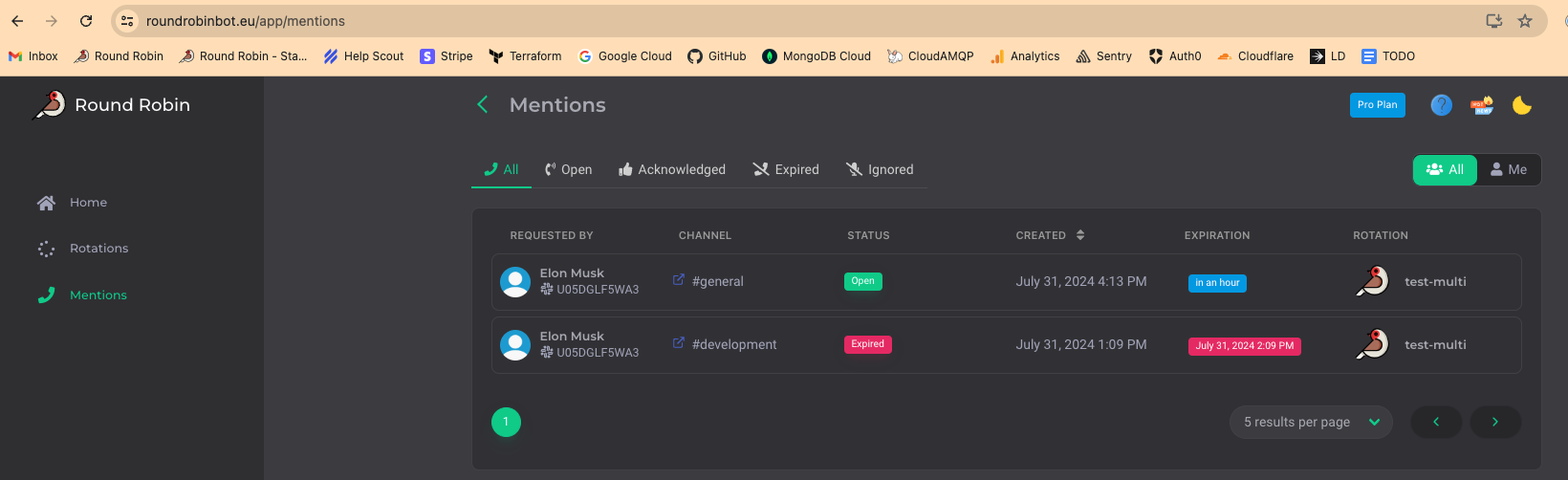Click test-multi rotation icon in #development row
Screen dimensions: 1568x480
click(x=1373, y=345)
